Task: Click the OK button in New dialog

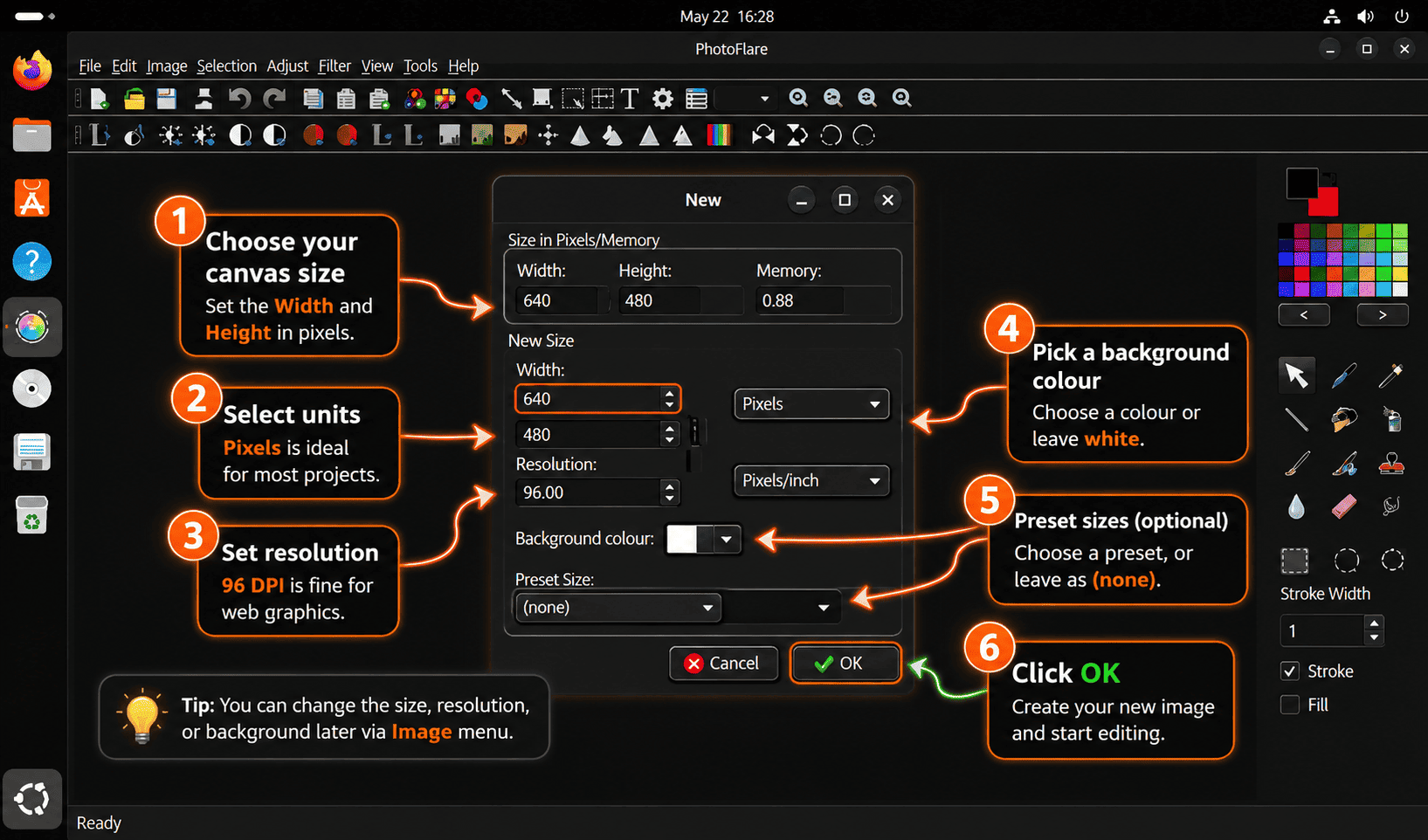Action: 845,664
